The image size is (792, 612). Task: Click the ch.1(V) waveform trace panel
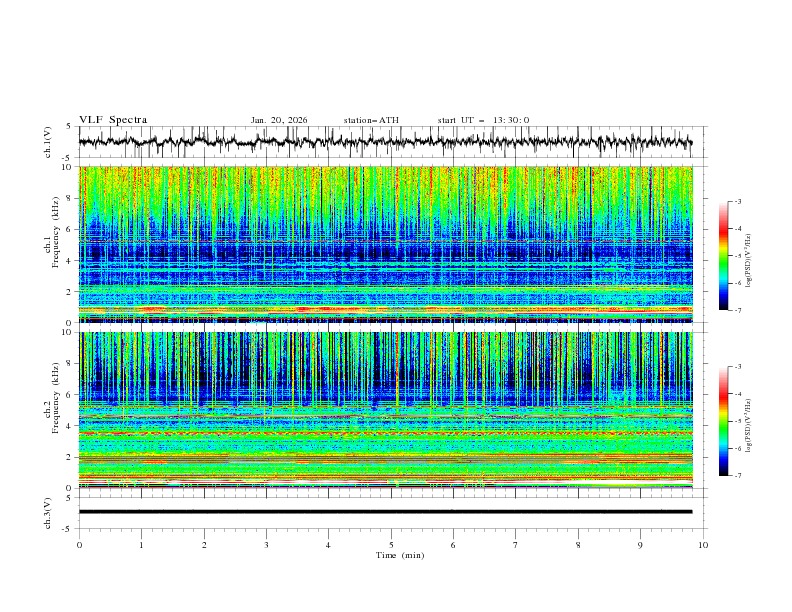(x=390, y=142)
